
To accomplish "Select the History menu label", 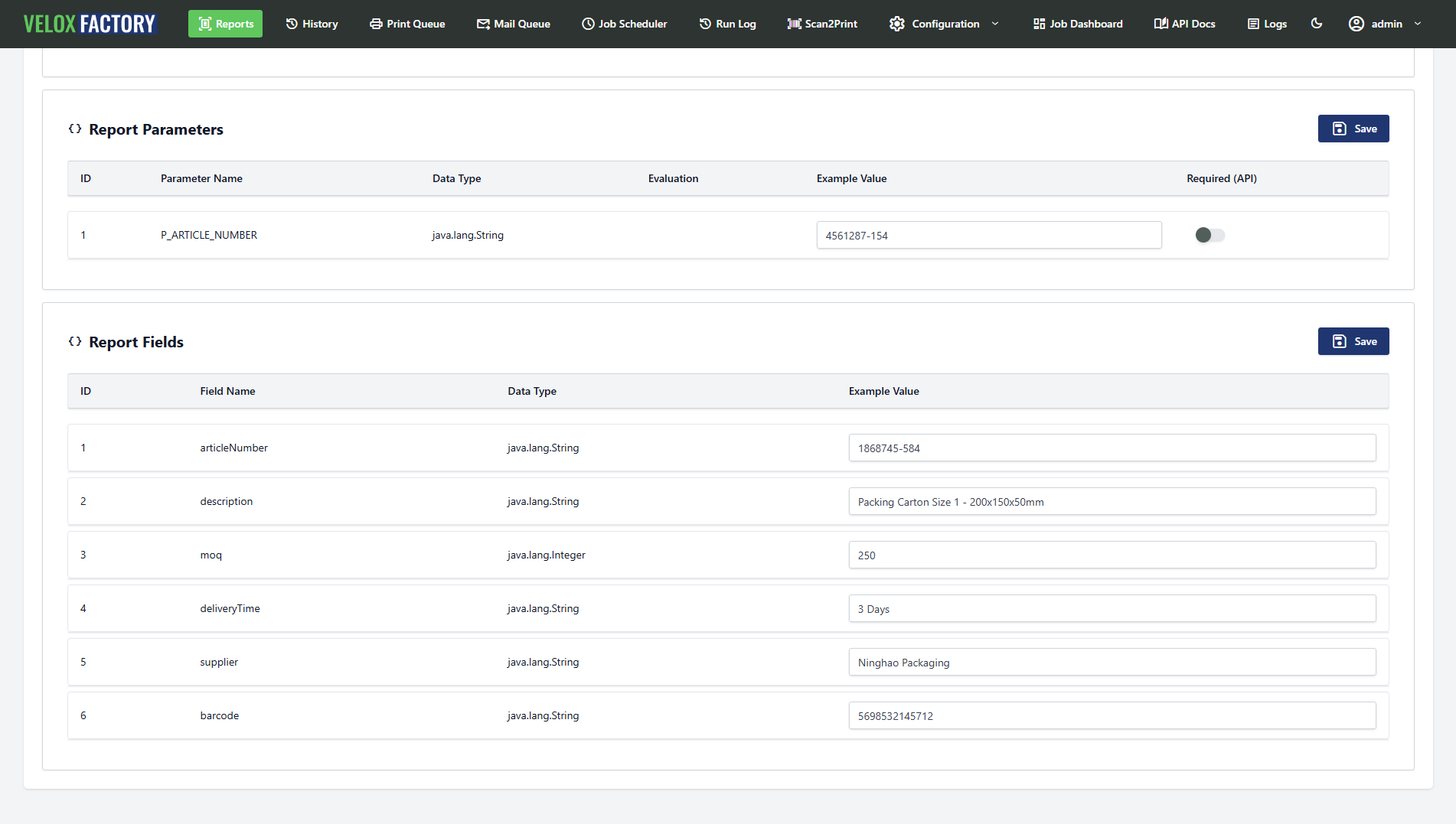I will click(x=320, y=24).
